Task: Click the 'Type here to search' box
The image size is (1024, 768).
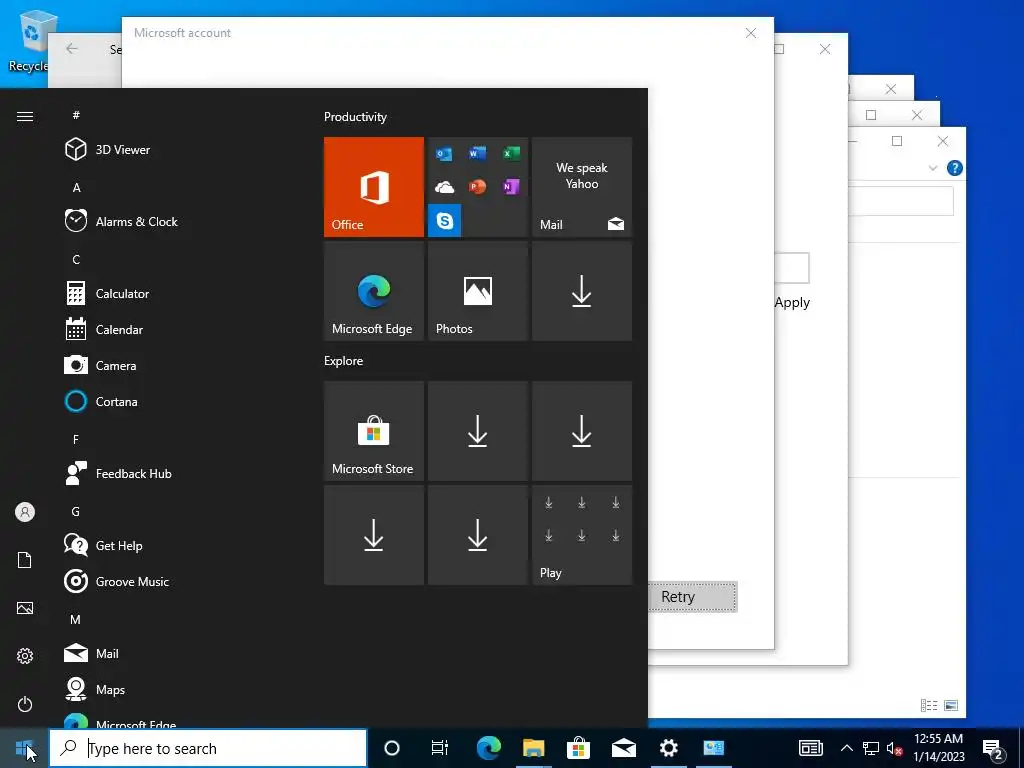Action: [208, 748]
